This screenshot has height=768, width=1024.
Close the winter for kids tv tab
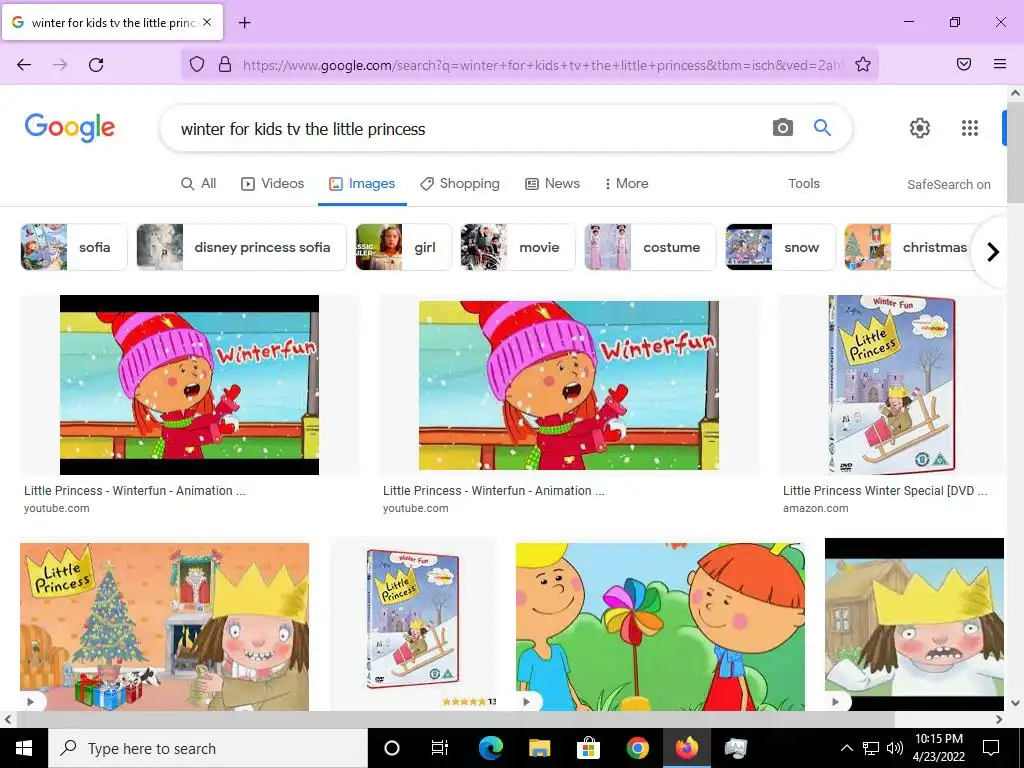[x=207, y=22]
